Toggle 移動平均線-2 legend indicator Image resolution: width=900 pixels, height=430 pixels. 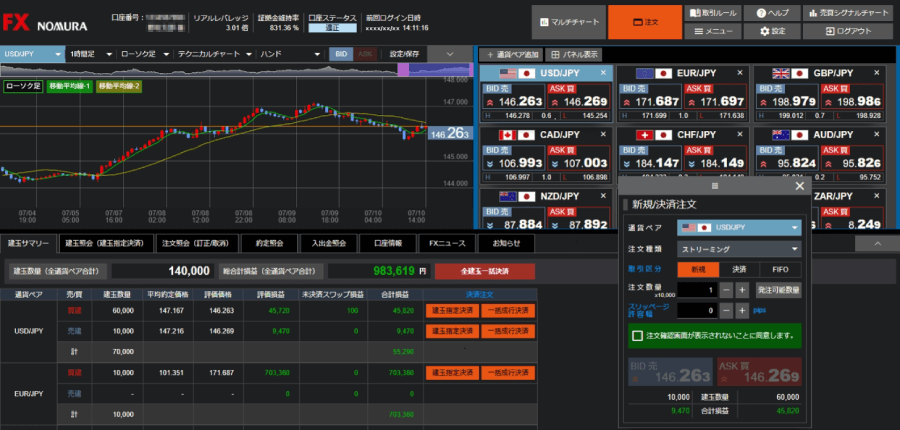pyautogui.click(x=119, y=86)
